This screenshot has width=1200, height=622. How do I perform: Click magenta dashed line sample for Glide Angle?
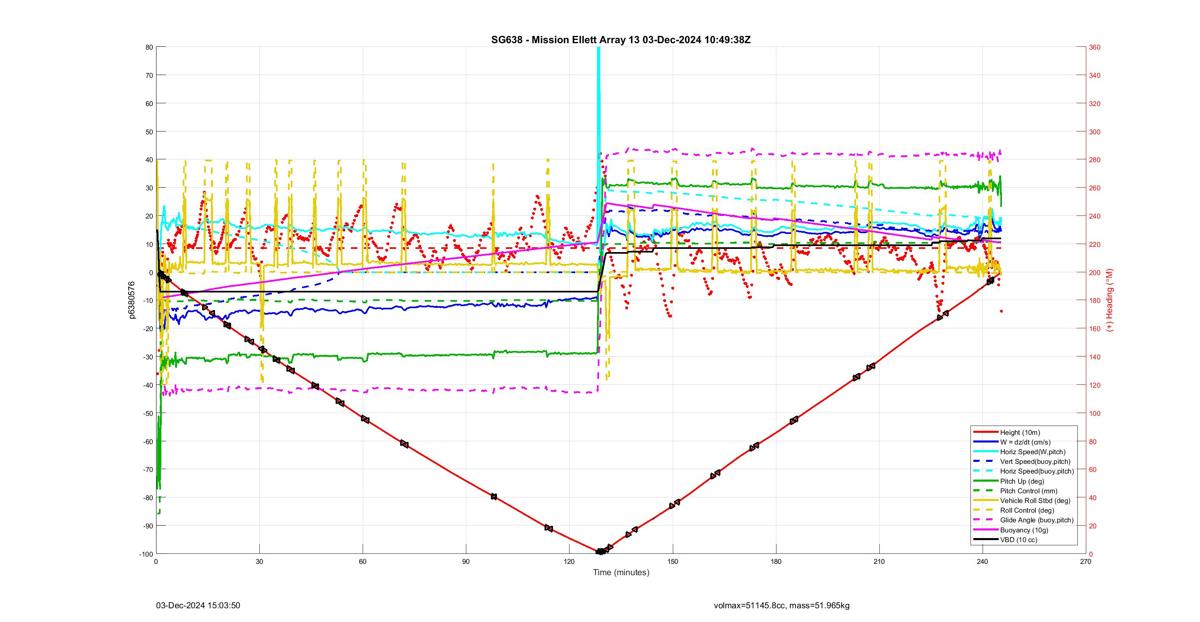[984, 520]
